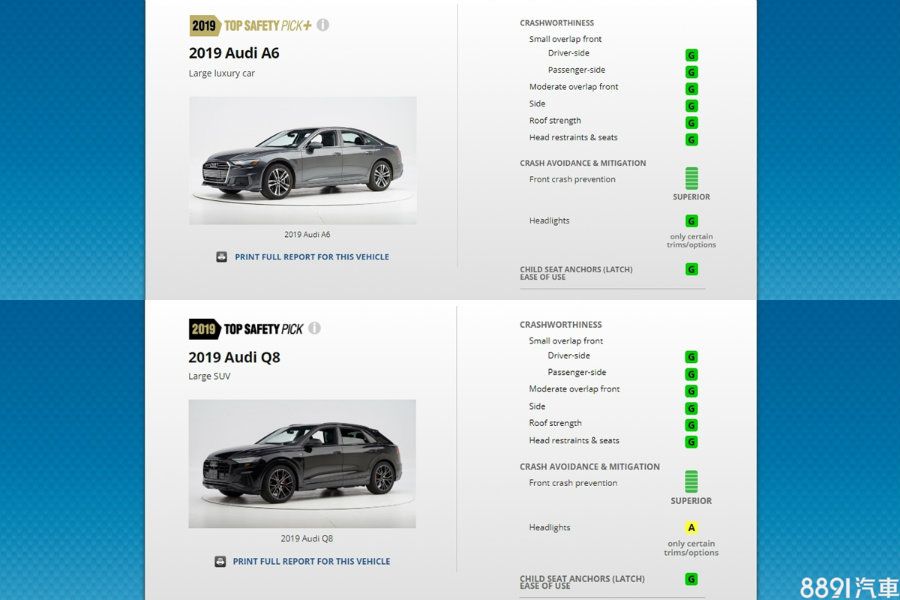Open the gray Audi A6 photo

[x=303, y=160]
